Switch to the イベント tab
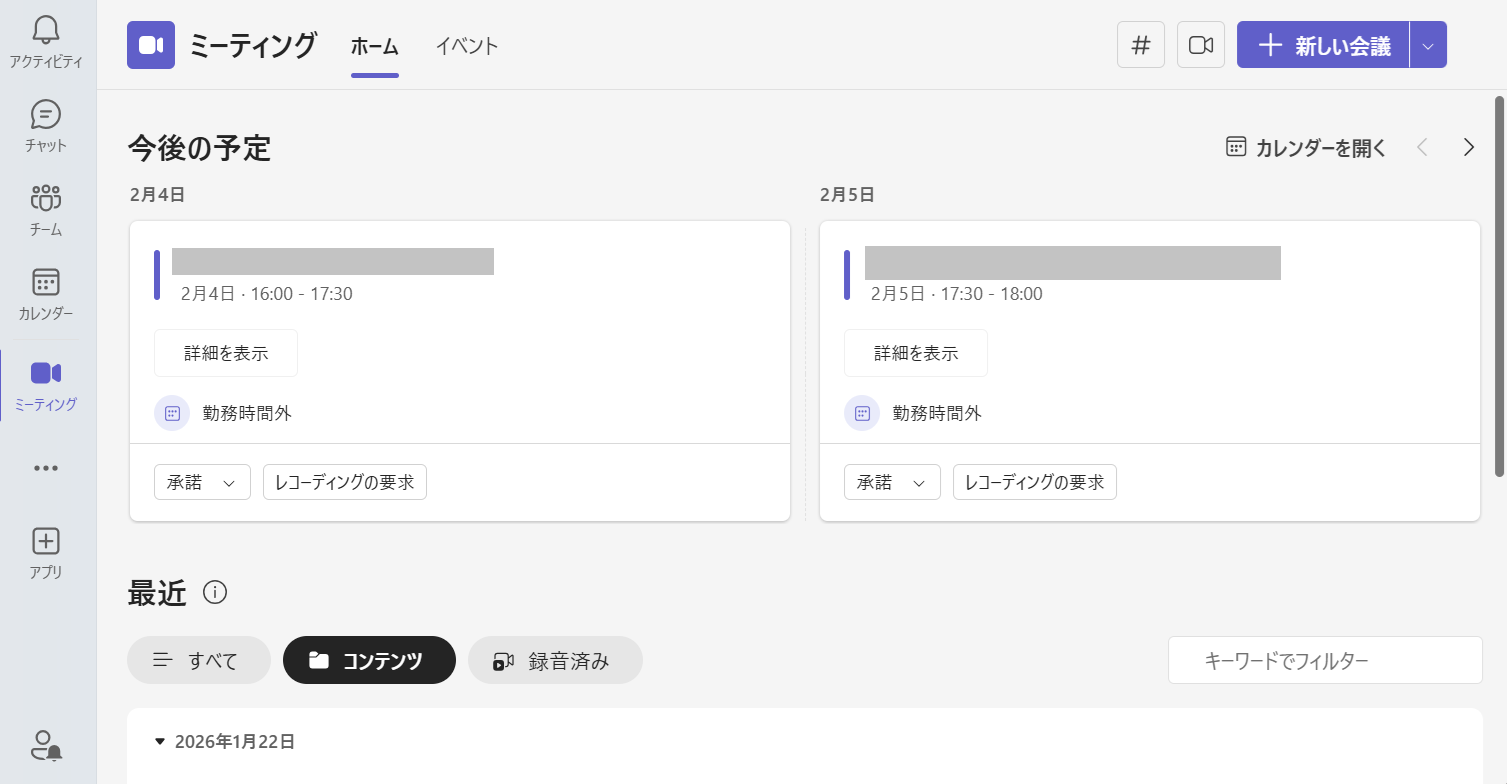 (x=466, y=46)
